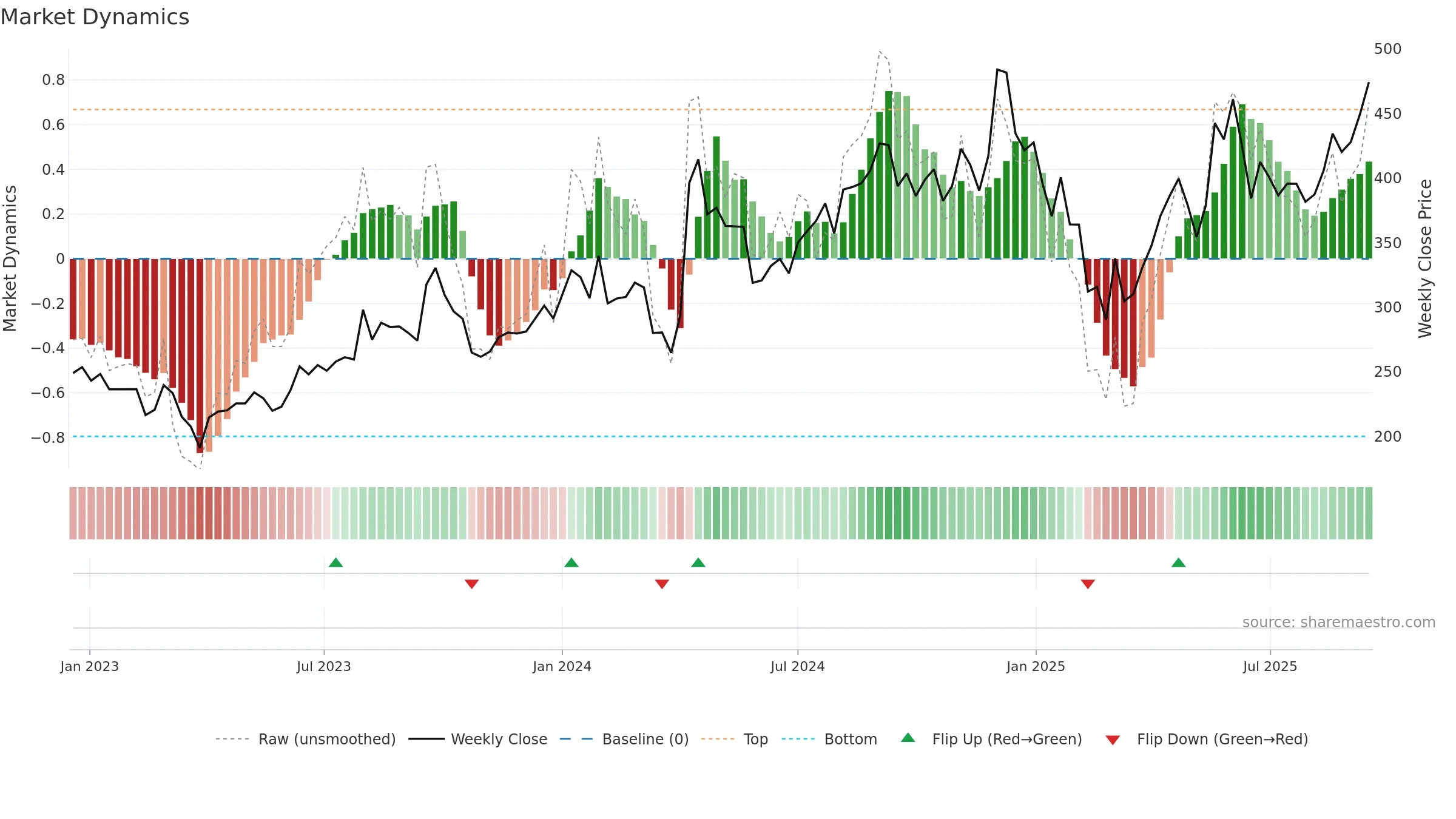Click the green flip-up triangle near Jan 2024

coord(571,562)
